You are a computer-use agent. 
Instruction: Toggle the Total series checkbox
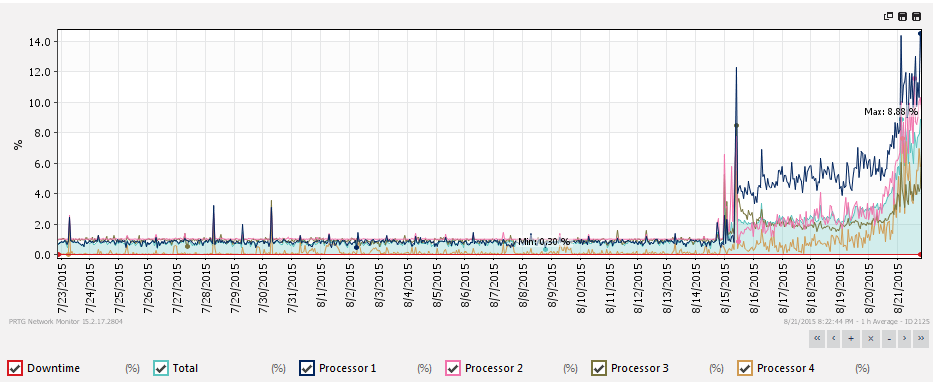[161, 368]
